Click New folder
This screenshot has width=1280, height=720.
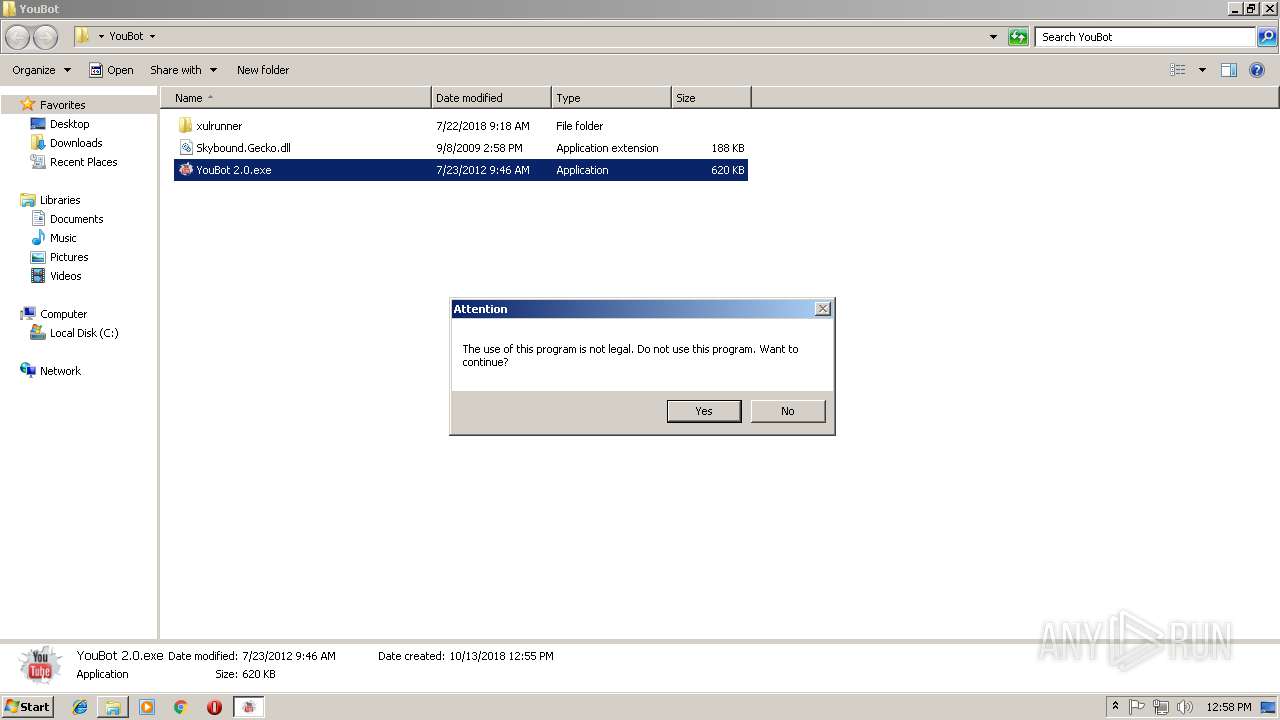[263, 70]
